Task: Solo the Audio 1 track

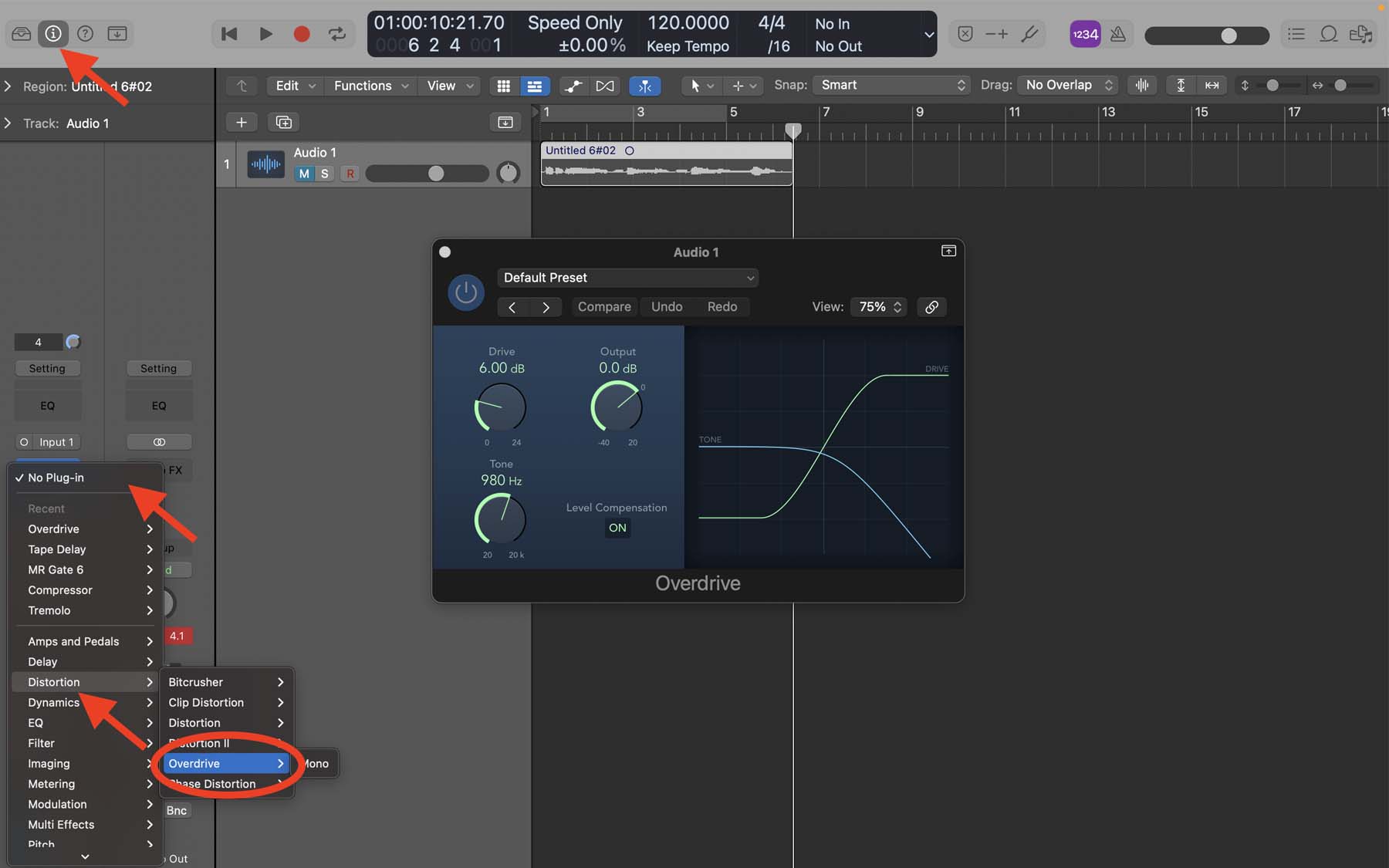Action: [x=325, y=174]
